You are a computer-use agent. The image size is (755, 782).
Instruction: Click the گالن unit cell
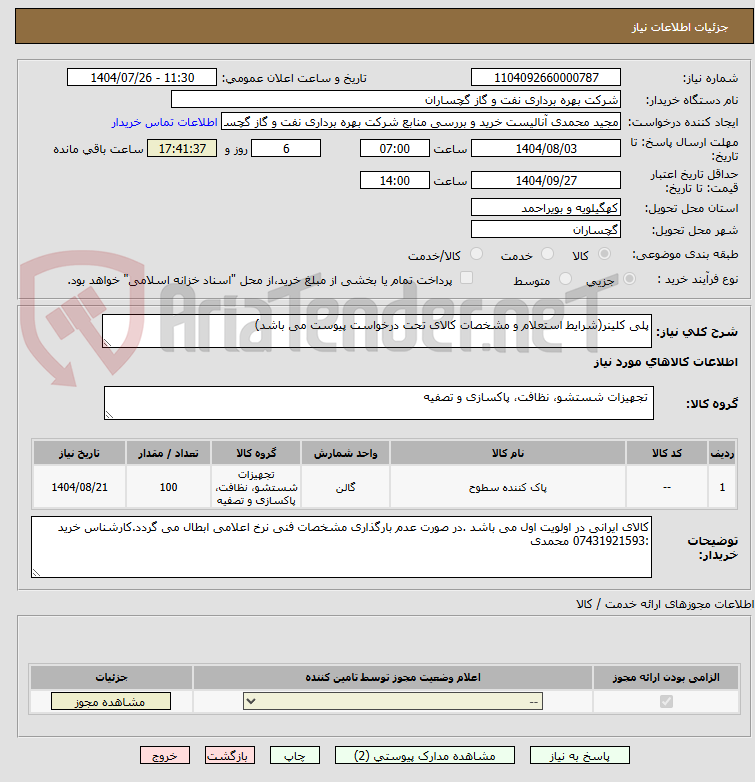[345, 487]
